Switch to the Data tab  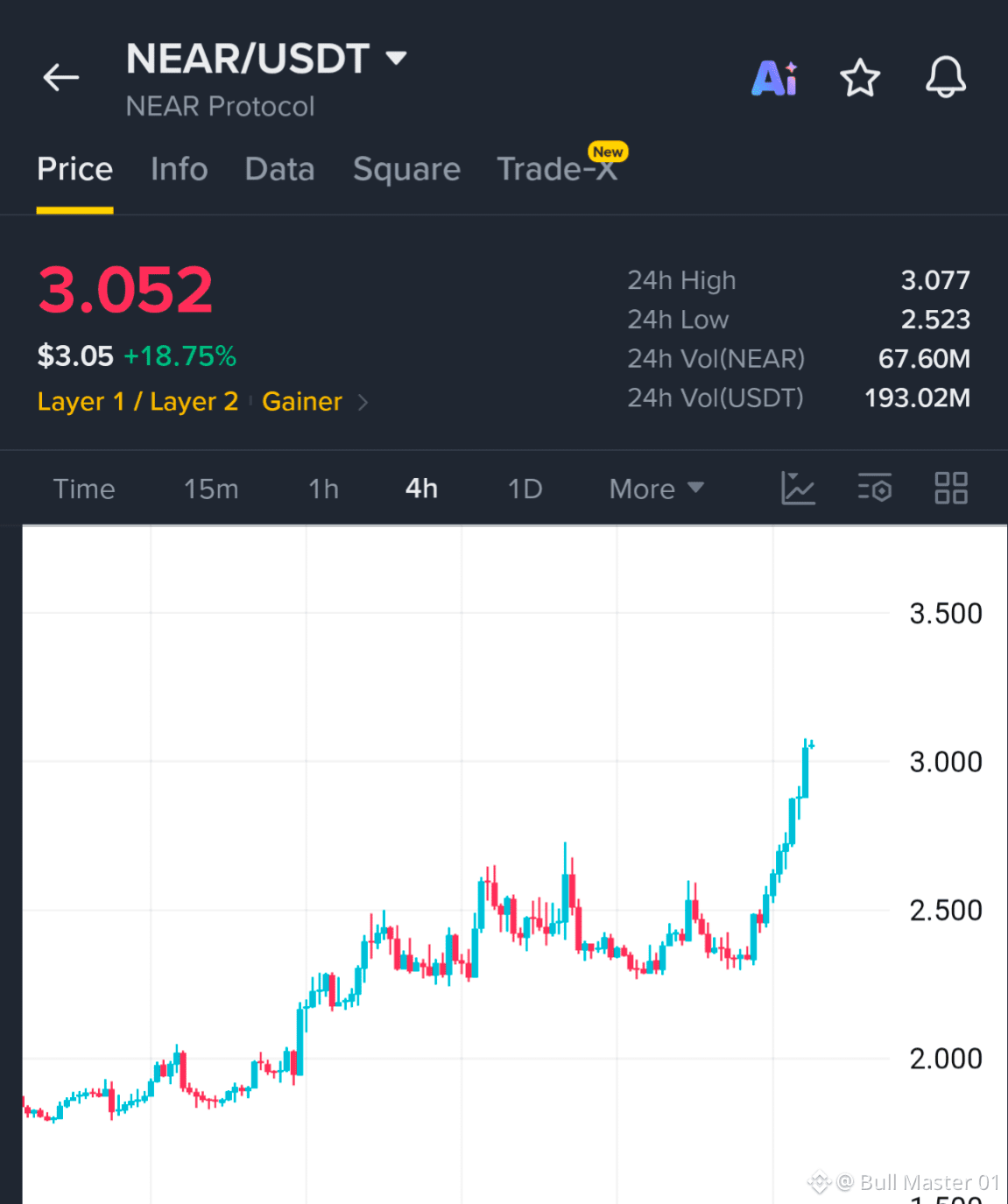pos(279,169)
